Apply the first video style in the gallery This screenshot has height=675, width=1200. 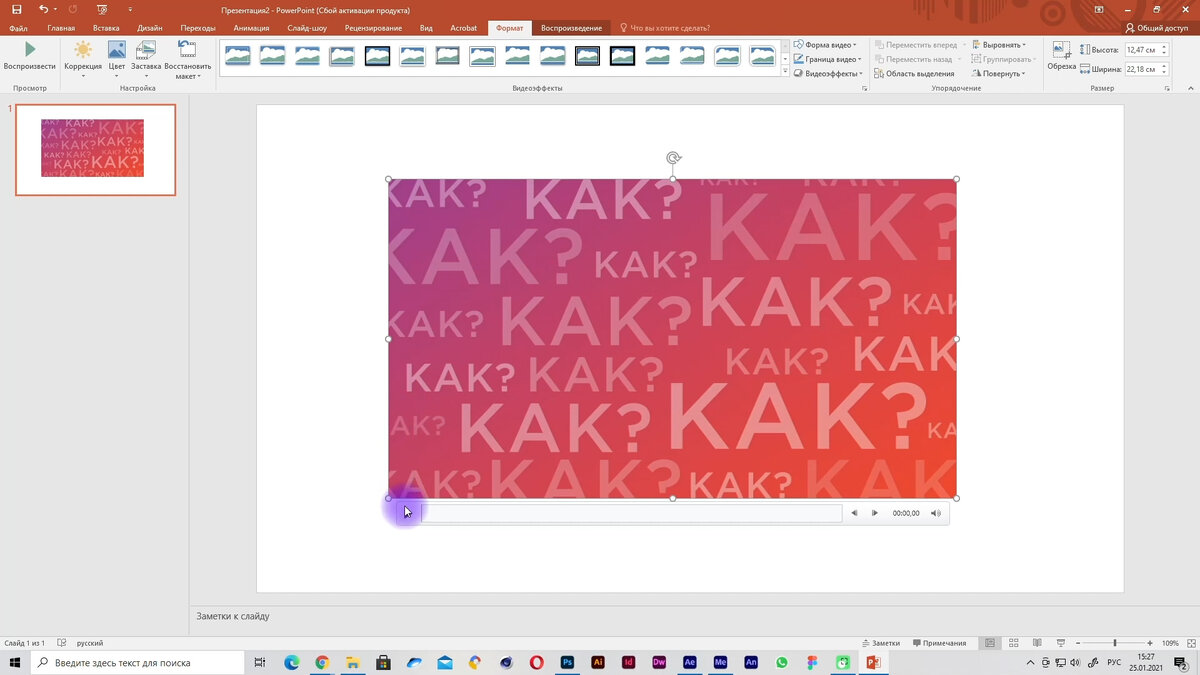click(238, 56)
